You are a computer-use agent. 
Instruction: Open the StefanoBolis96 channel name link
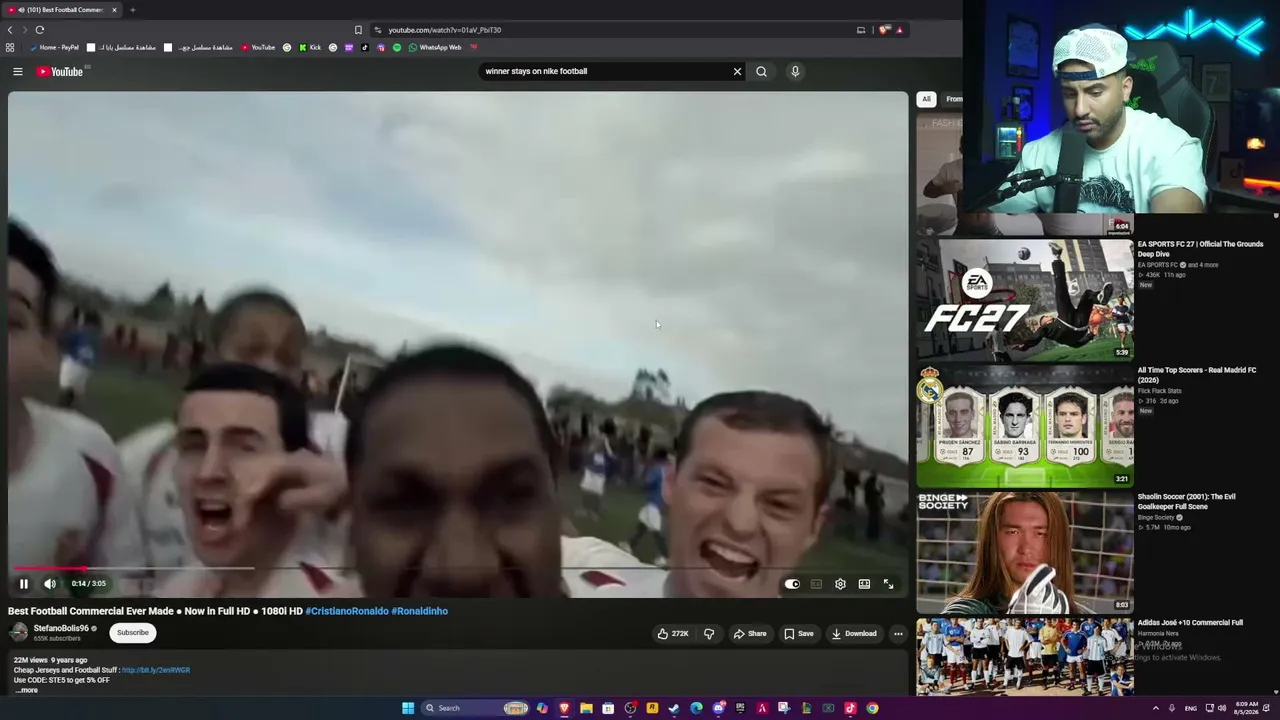(61, 628)
